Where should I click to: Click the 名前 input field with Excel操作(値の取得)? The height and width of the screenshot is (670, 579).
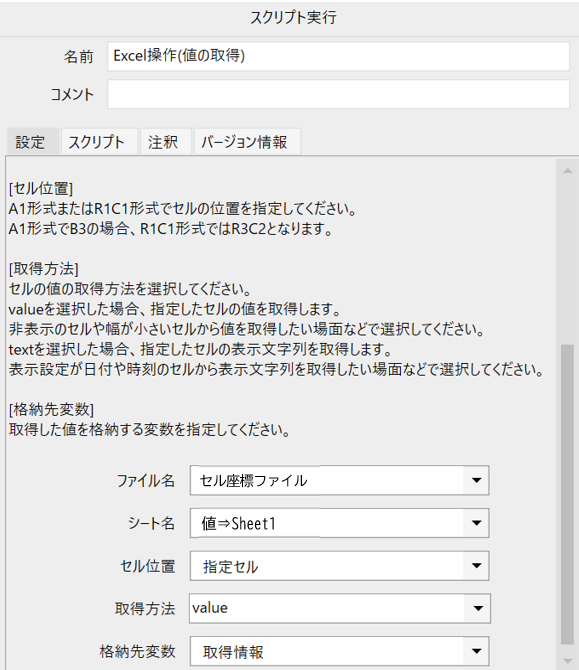pyautogui.click(x=338, y=56)
